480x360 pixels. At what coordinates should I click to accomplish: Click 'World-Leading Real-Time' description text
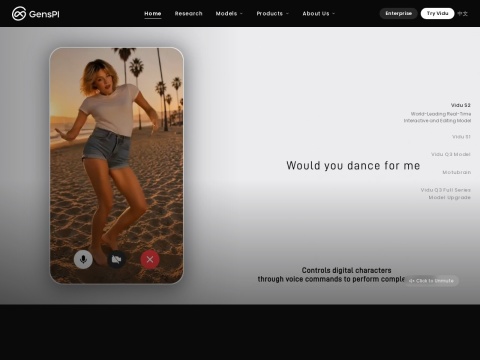(437, 117)
